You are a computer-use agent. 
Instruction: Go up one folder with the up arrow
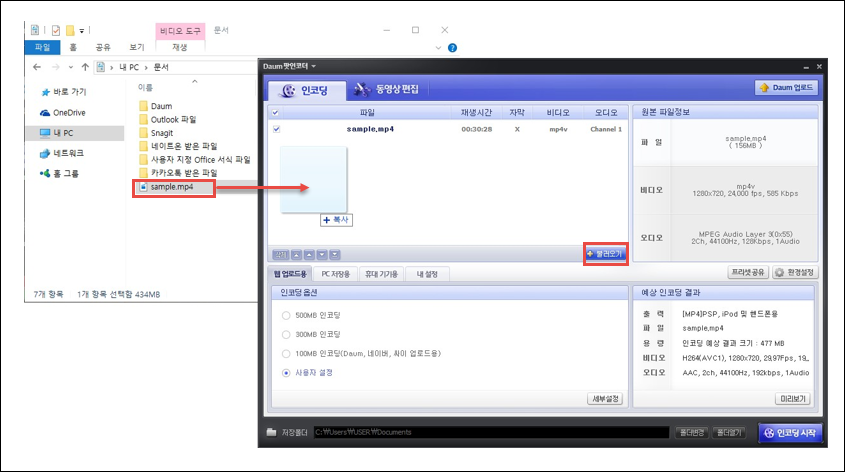pyautogui.click(x=85, y=67)
